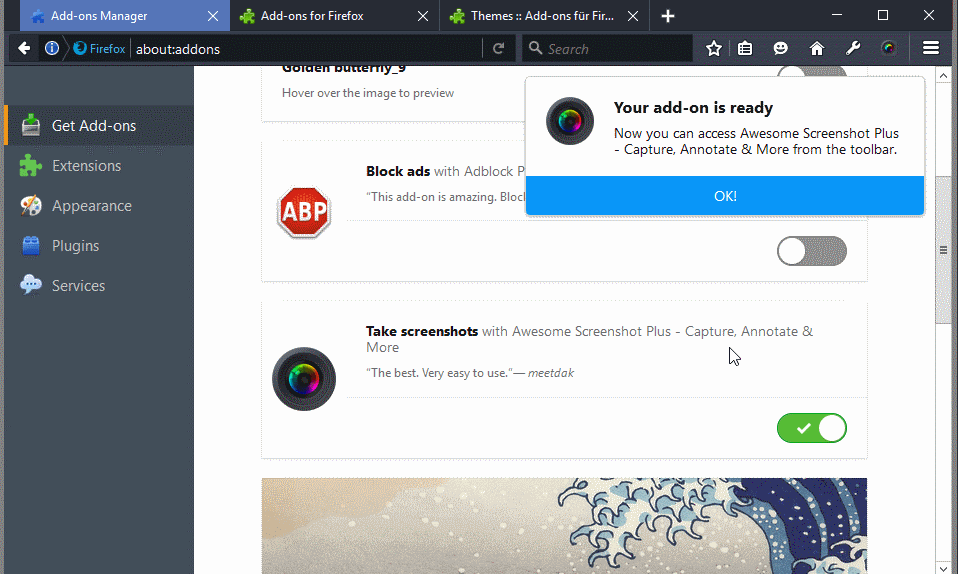Go to the Home page icon
Screen dimensions: 958x574
click(x=817, y=48)
